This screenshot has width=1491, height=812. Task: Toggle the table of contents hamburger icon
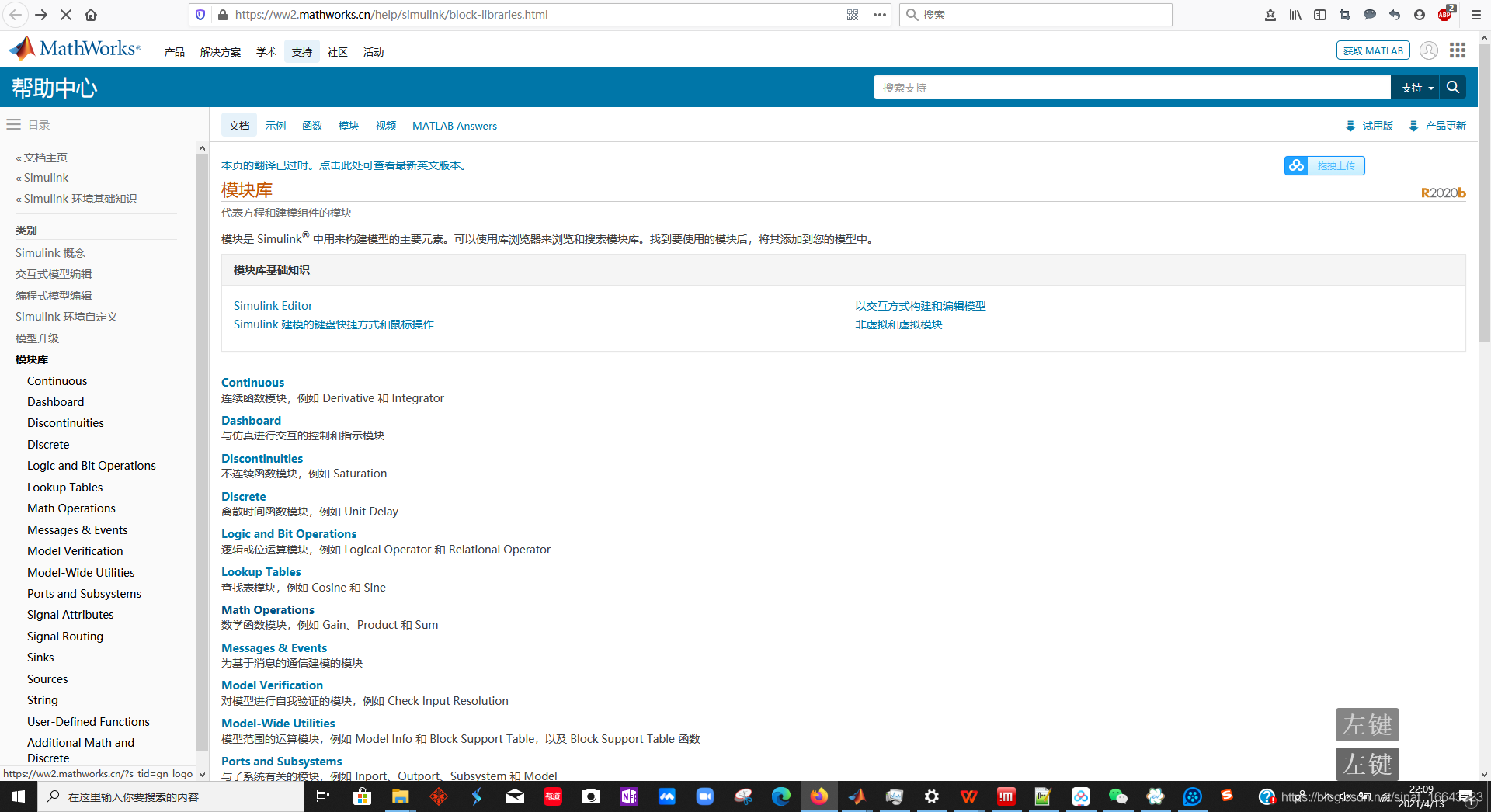point(14,124)
